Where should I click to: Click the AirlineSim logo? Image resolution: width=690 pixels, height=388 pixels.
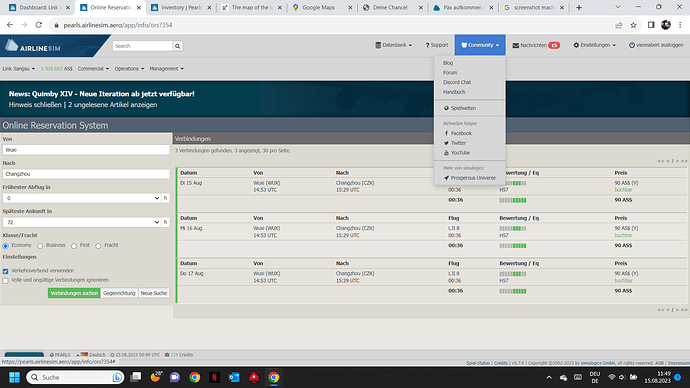pos(33,46)
